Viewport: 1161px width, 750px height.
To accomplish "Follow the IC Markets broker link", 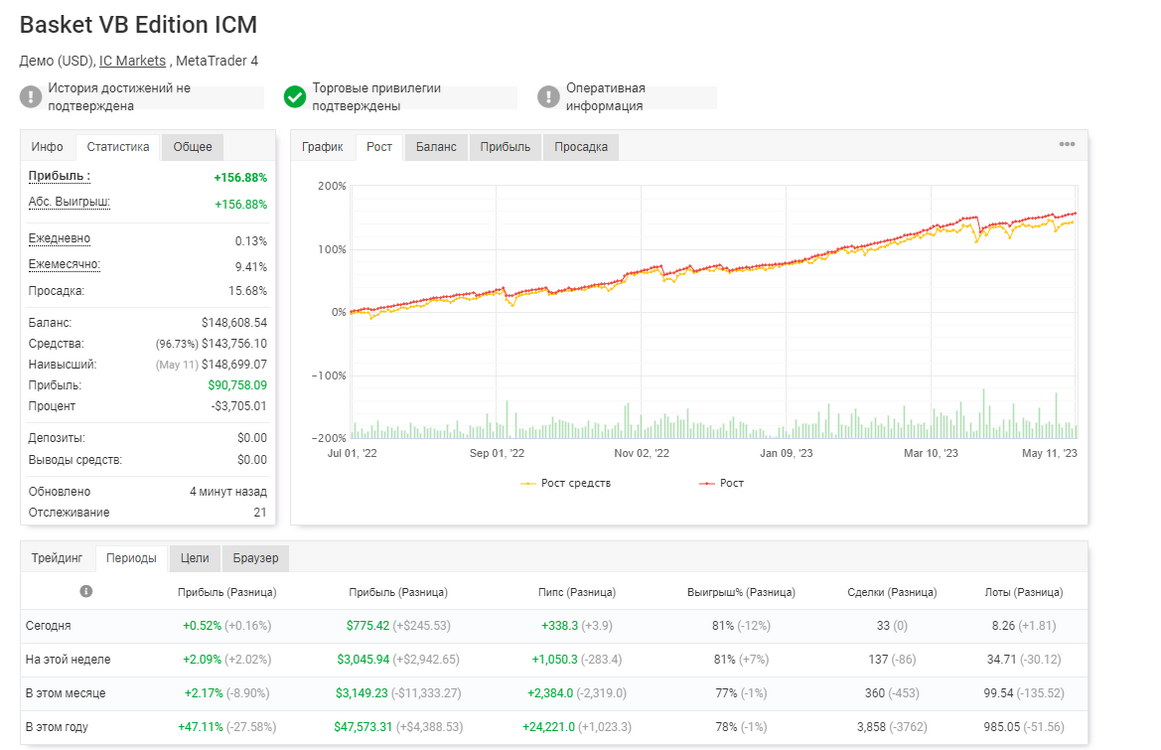I will click(x=133, y=61).
